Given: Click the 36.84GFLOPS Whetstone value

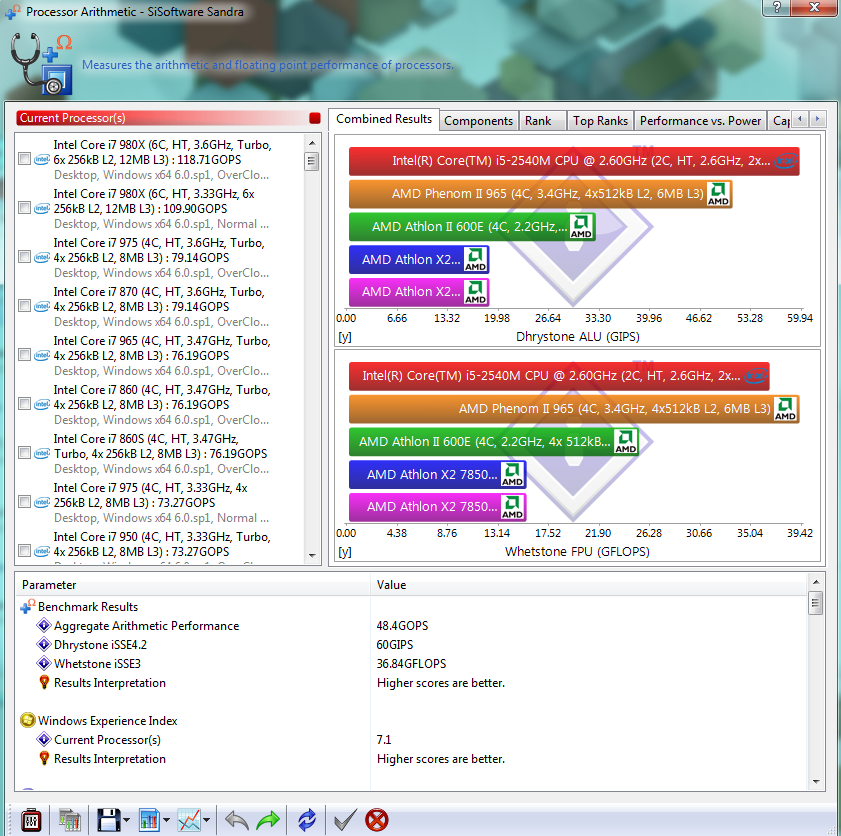Looking at the screenshot, I should [x=411, y=663].
